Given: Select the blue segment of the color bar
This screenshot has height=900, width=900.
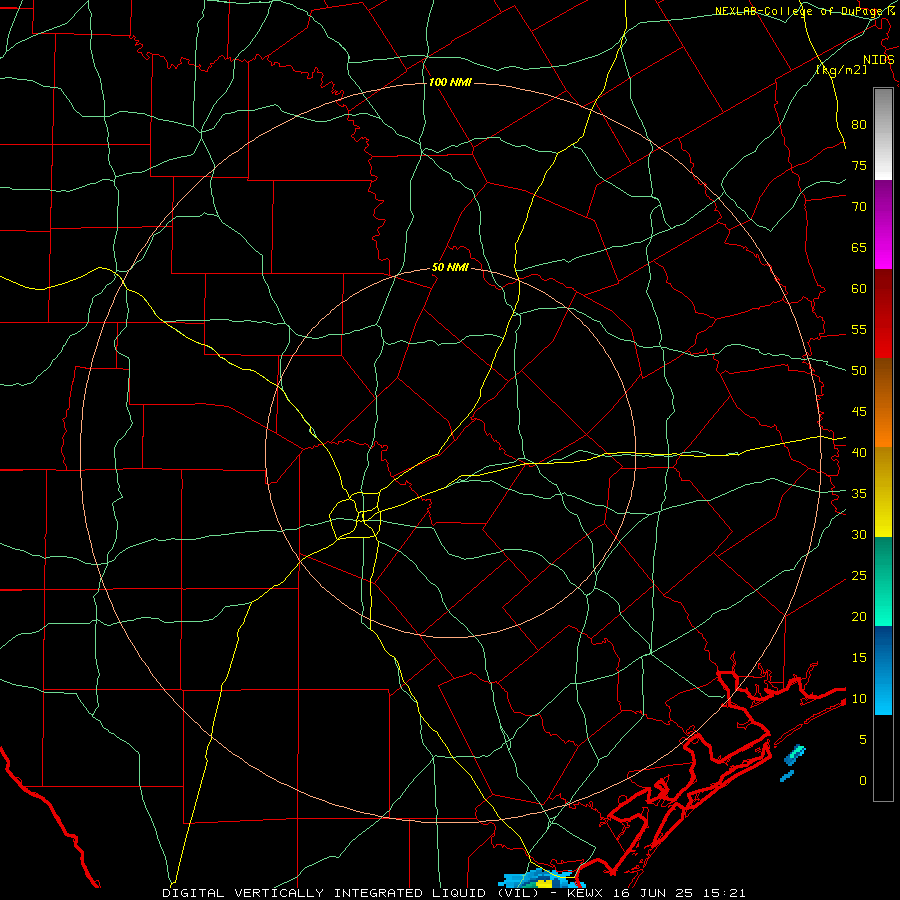Looking at the screenshot, I should click(x=883, y=670).
